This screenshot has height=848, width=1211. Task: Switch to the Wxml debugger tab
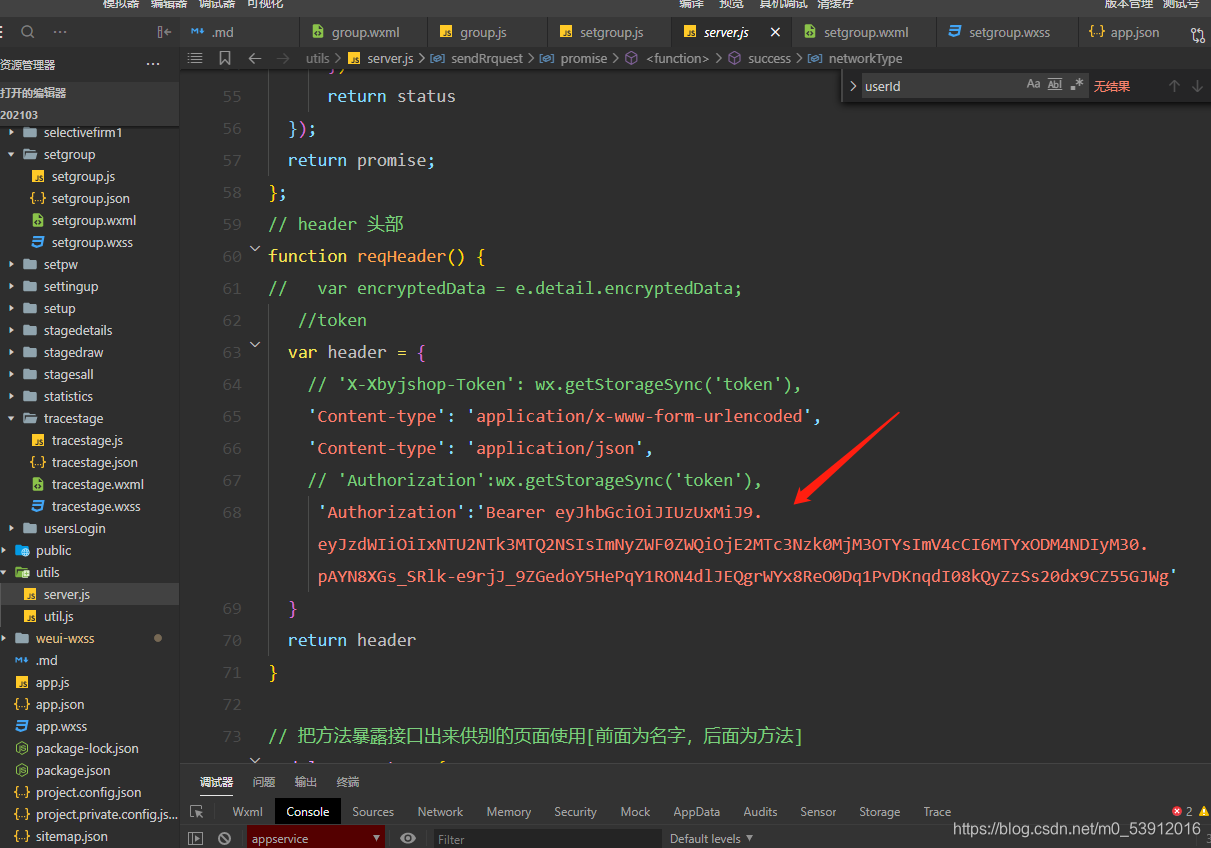click(x=248, y=812)
